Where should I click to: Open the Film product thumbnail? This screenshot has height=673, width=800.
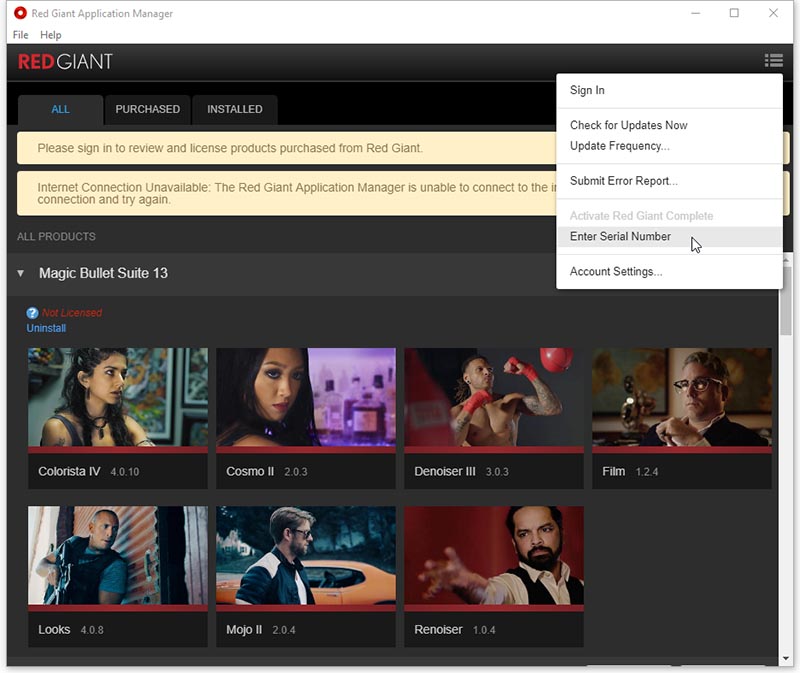[682, 397]
